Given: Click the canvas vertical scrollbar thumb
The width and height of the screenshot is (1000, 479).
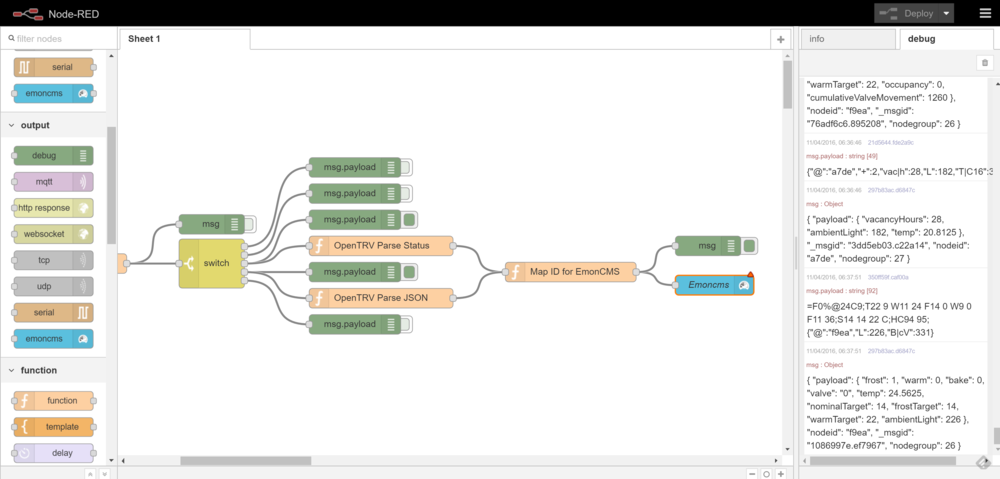Looking at the screenshot, I should [x=788, y=84].
